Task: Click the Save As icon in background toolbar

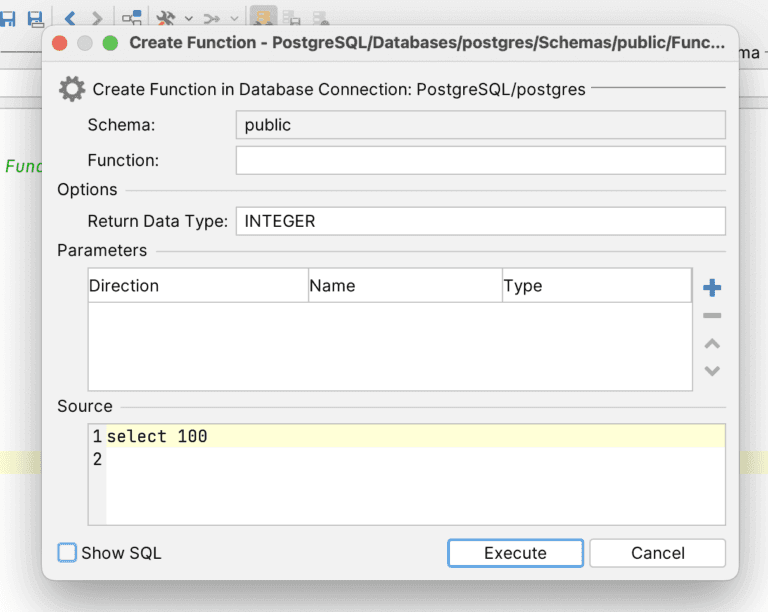Action: 35,19
